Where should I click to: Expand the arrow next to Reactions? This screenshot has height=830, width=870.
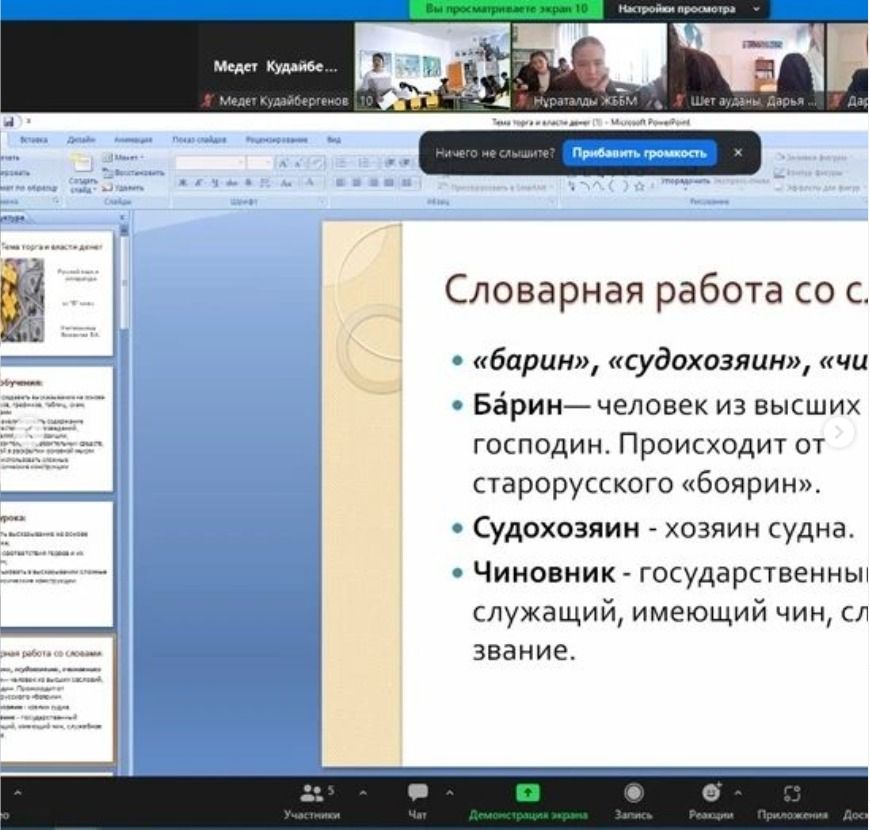(x=738, y=793)
